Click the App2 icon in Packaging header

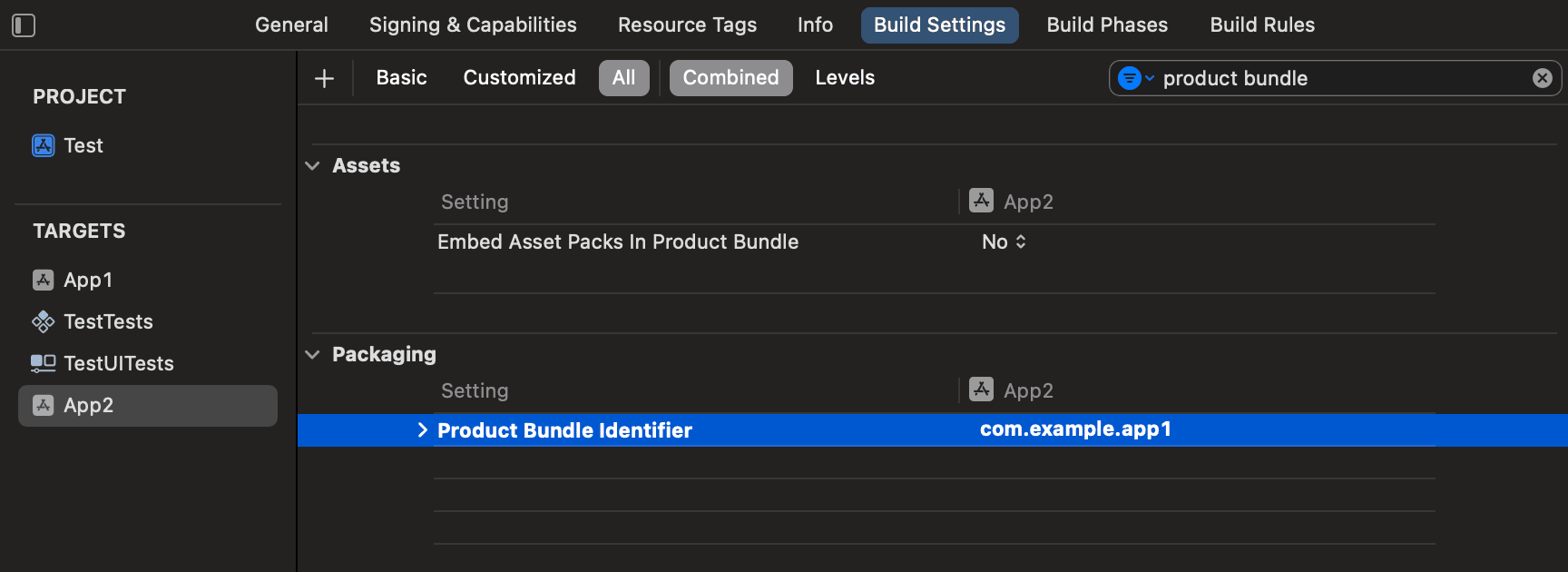[981, 390]
